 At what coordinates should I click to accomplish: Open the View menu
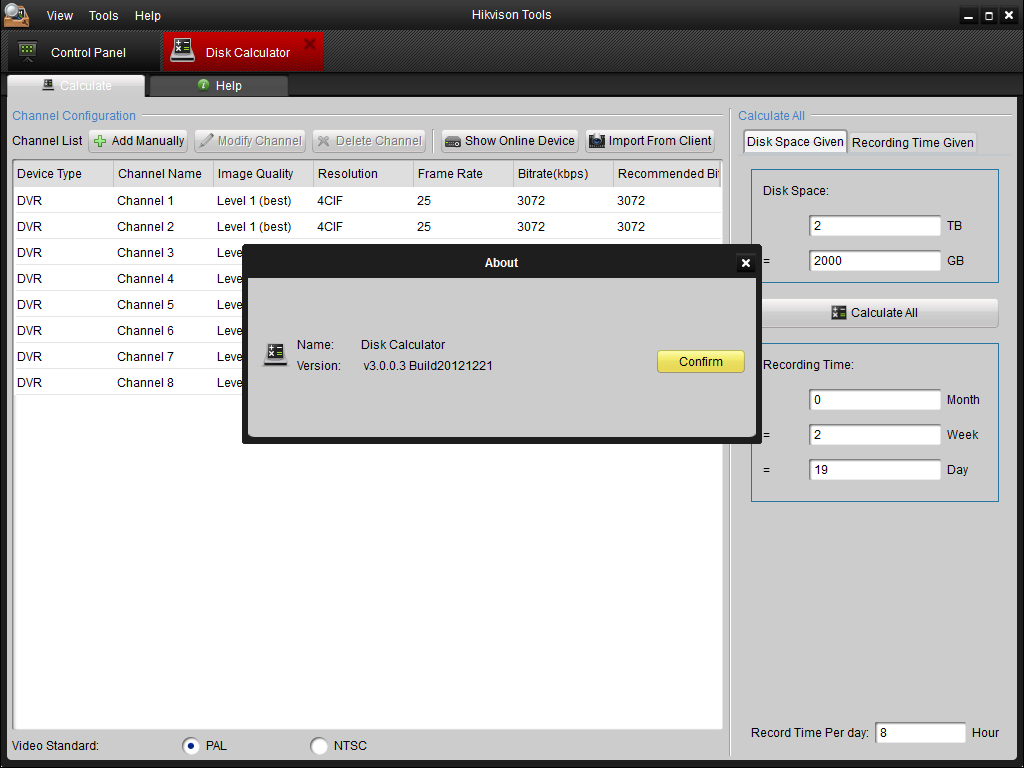click(59, 16)
